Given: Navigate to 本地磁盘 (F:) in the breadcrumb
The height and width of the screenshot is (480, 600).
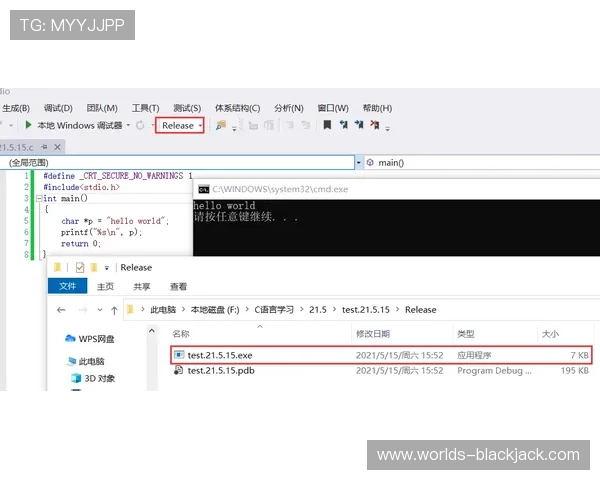Looking at the screenshot, I should tap(215, 310).
